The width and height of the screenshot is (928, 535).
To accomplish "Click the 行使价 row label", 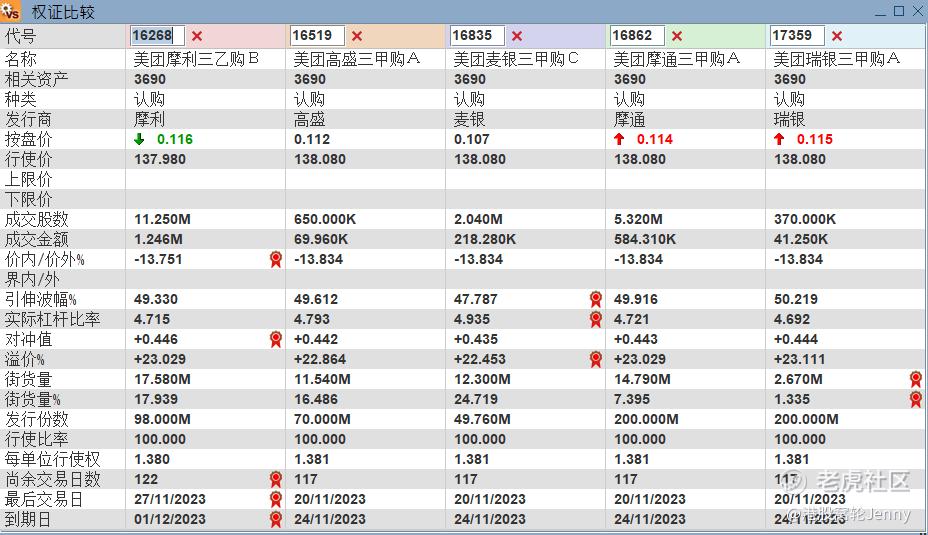I will [28, 159].
